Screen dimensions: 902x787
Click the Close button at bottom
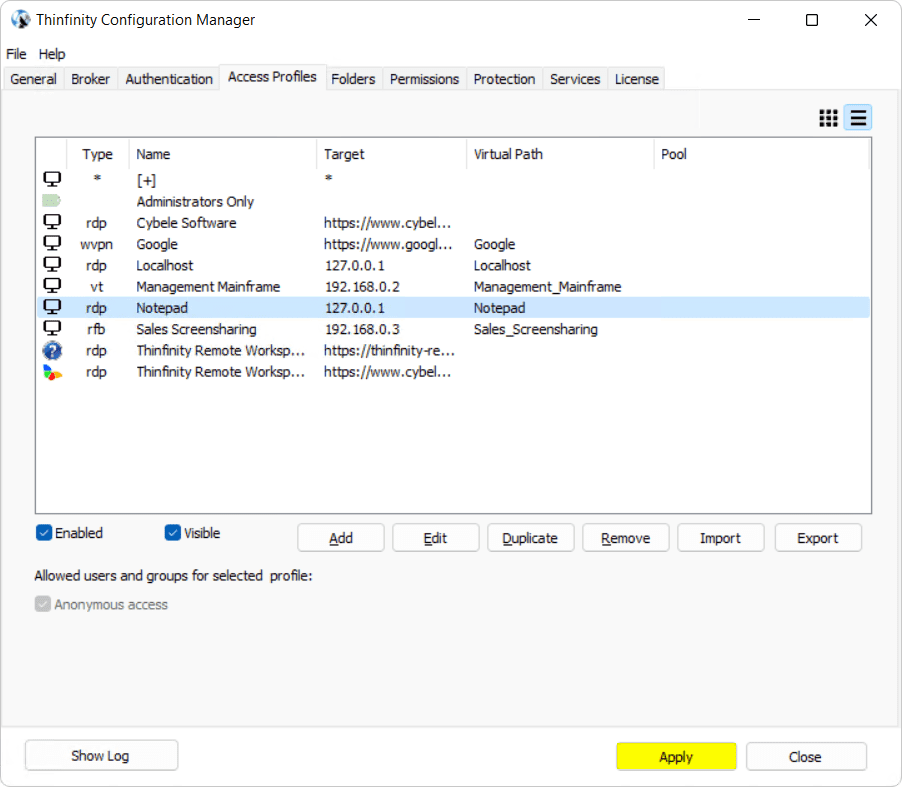pos(806,757)
